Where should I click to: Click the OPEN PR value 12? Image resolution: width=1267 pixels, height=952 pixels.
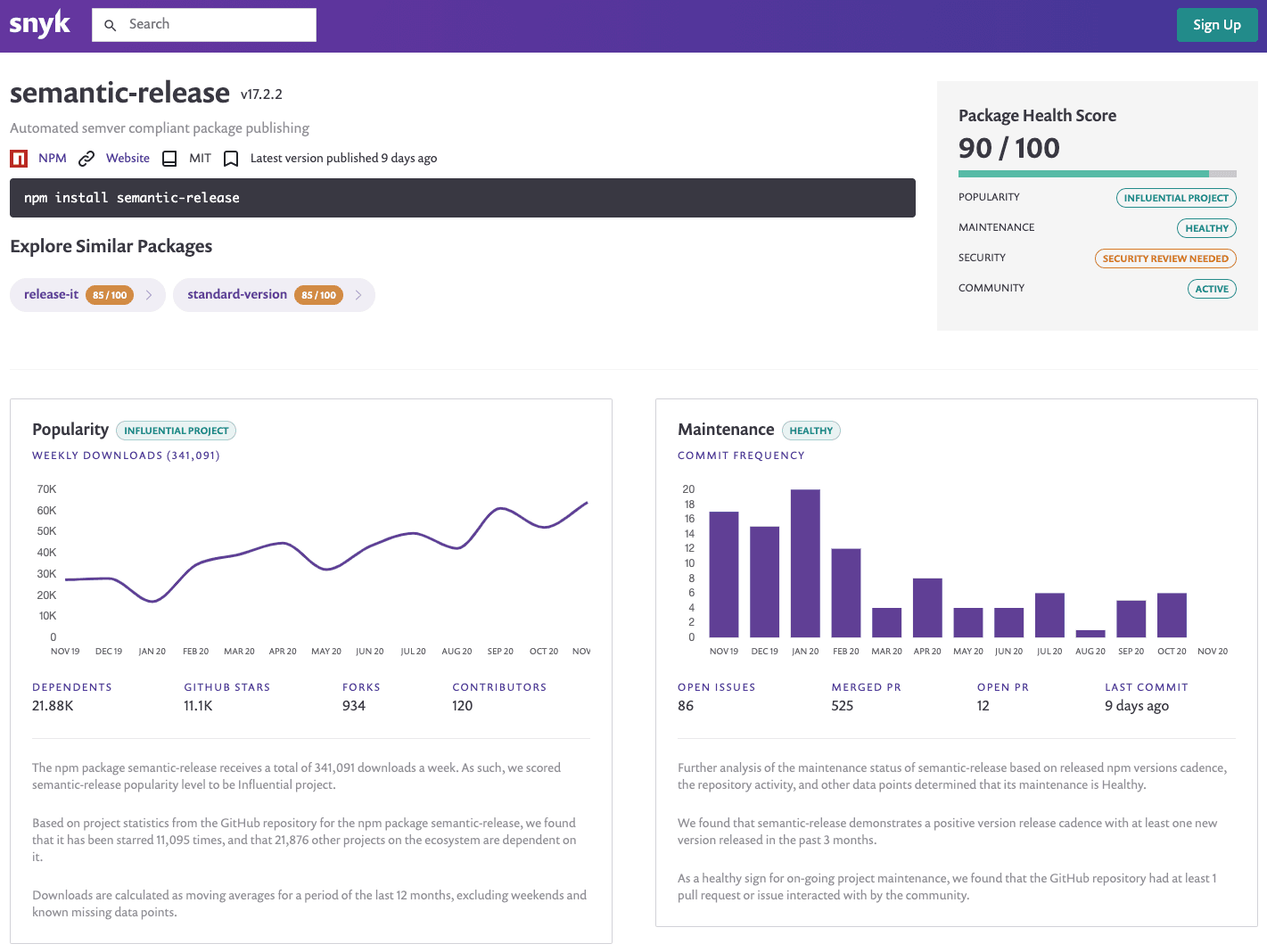[x=983, y=706]
